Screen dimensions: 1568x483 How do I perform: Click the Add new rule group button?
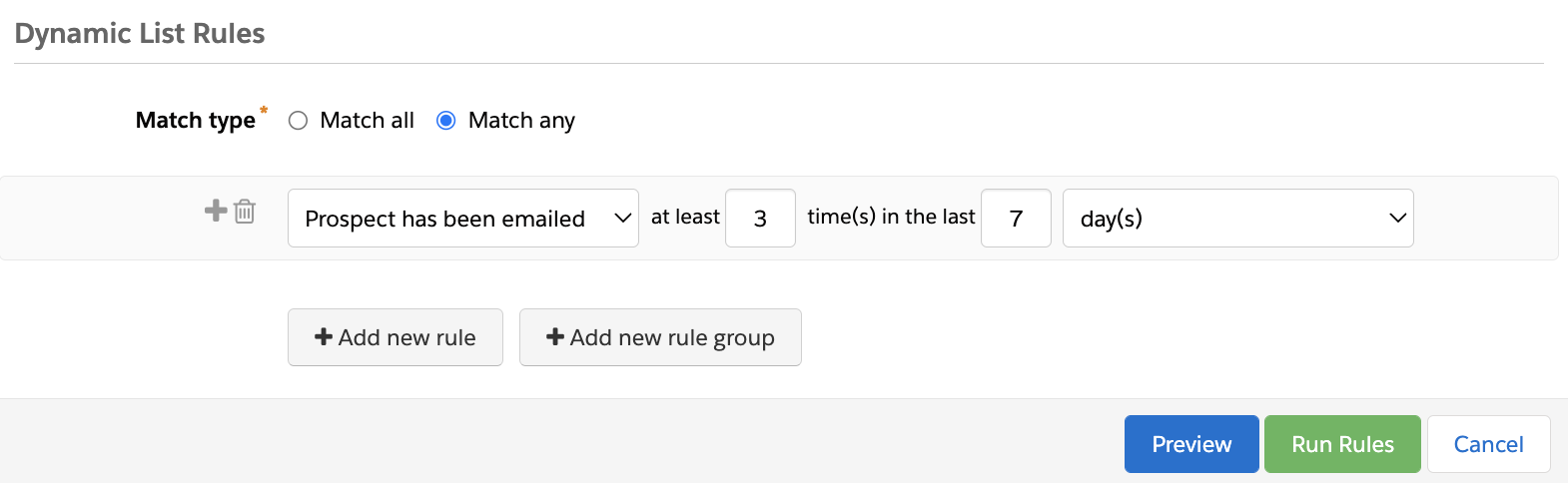point(660,337)
